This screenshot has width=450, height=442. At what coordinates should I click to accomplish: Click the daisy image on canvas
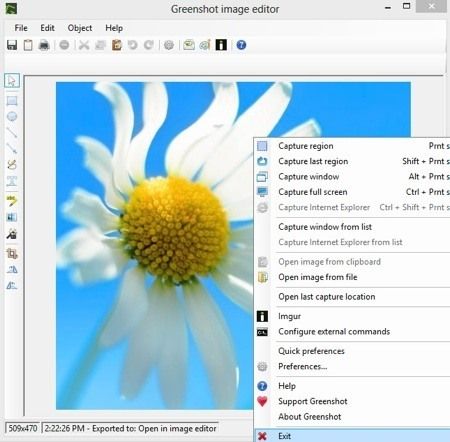tap(155, 246)
